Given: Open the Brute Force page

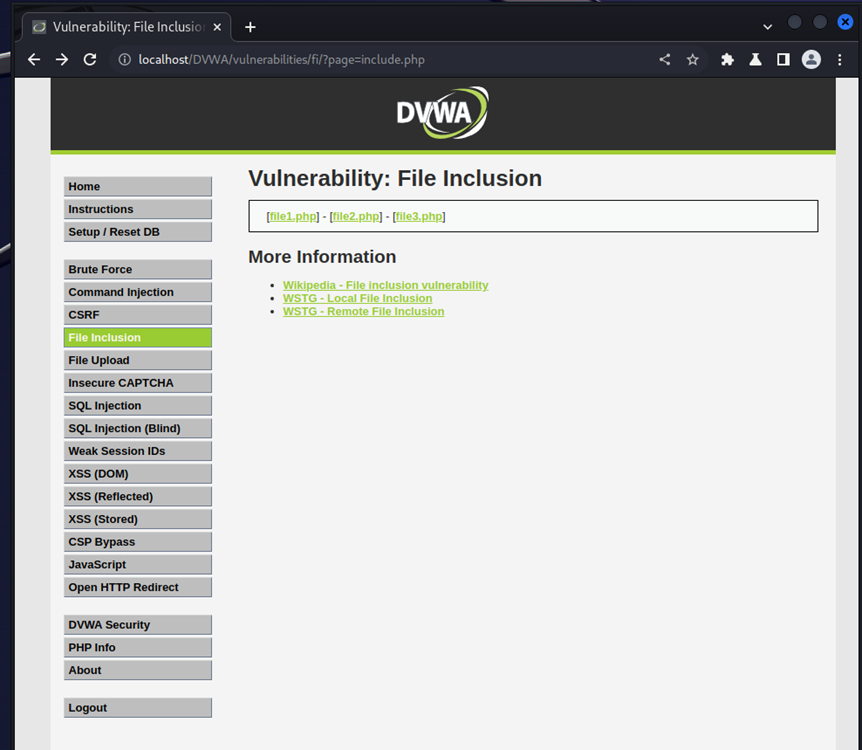Looking at the screenshot, I should [x=137, y=269].
